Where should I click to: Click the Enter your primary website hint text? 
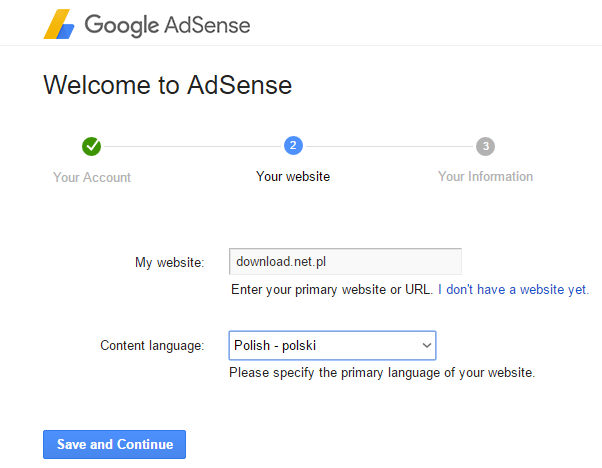point(331,289)
